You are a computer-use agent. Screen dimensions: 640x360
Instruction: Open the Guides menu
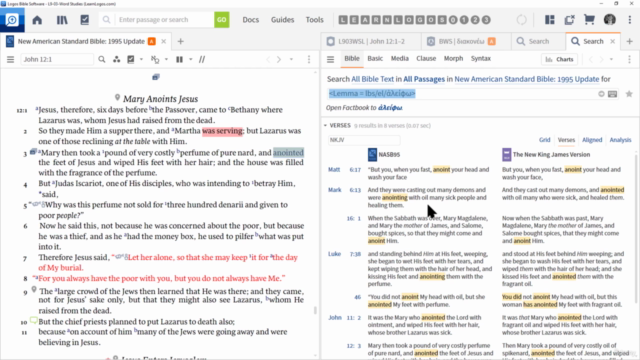(282, 20)
